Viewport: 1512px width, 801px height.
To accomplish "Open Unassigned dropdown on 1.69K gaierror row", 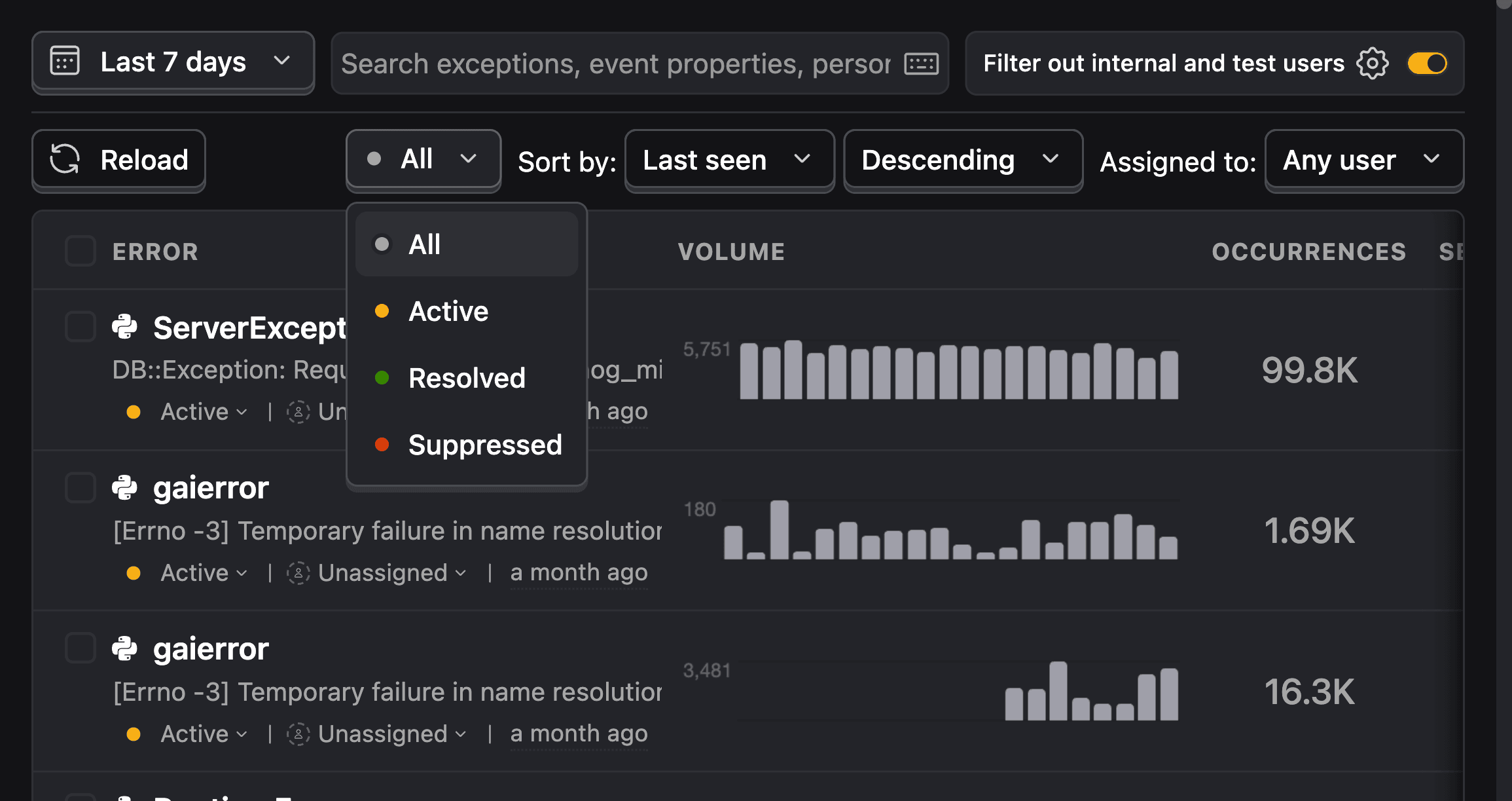I will [x=391, y=573].
